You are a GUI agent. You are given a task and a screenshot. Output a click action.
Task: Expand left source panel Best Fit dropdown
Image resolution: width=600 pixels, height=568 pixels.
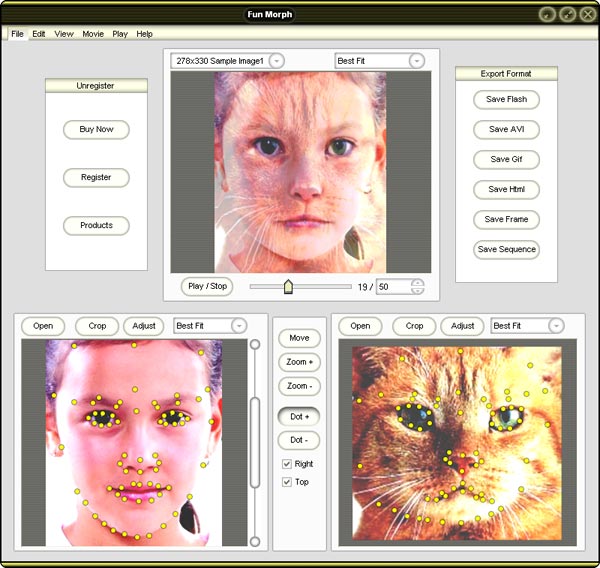239,326
